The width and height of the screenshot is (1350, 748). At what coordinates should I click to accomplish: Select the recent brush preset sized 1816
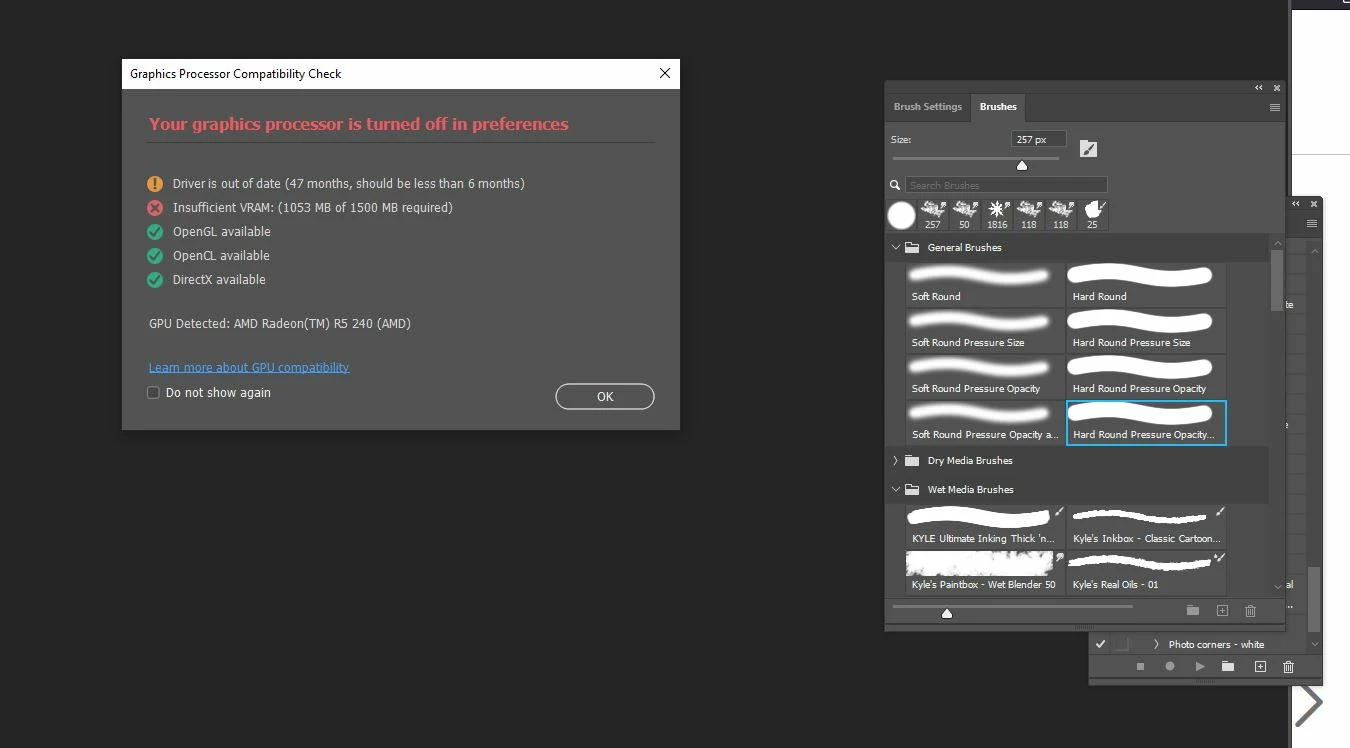point(997,215)
